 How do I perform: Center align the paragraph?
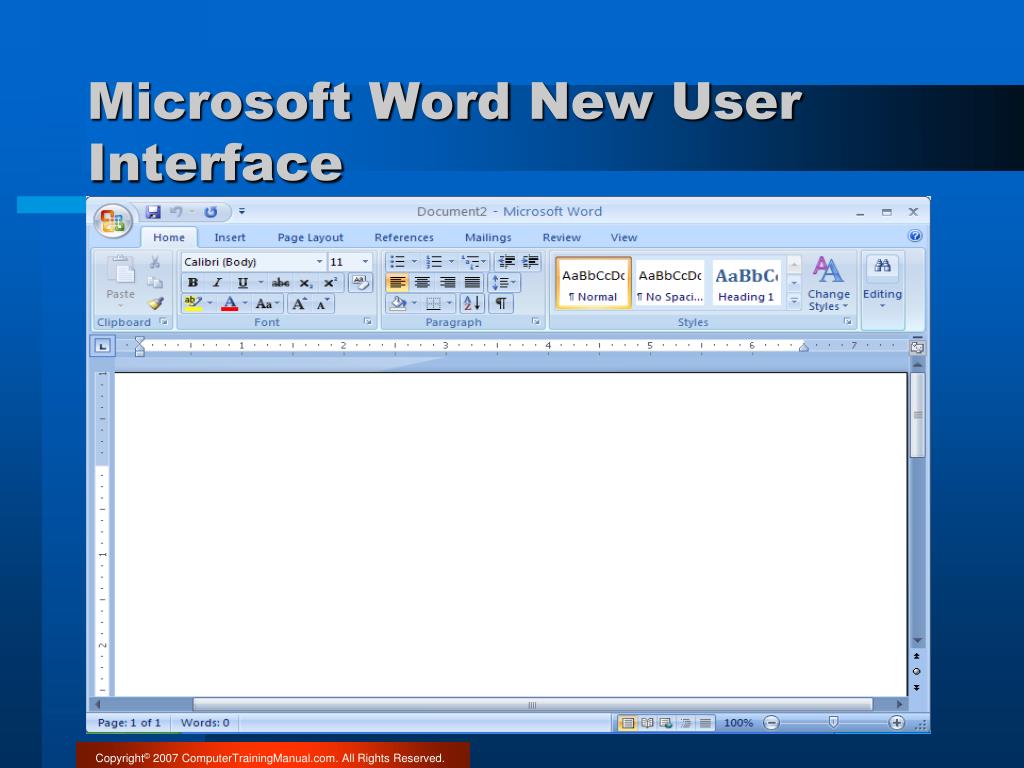(x=423, y=282)
